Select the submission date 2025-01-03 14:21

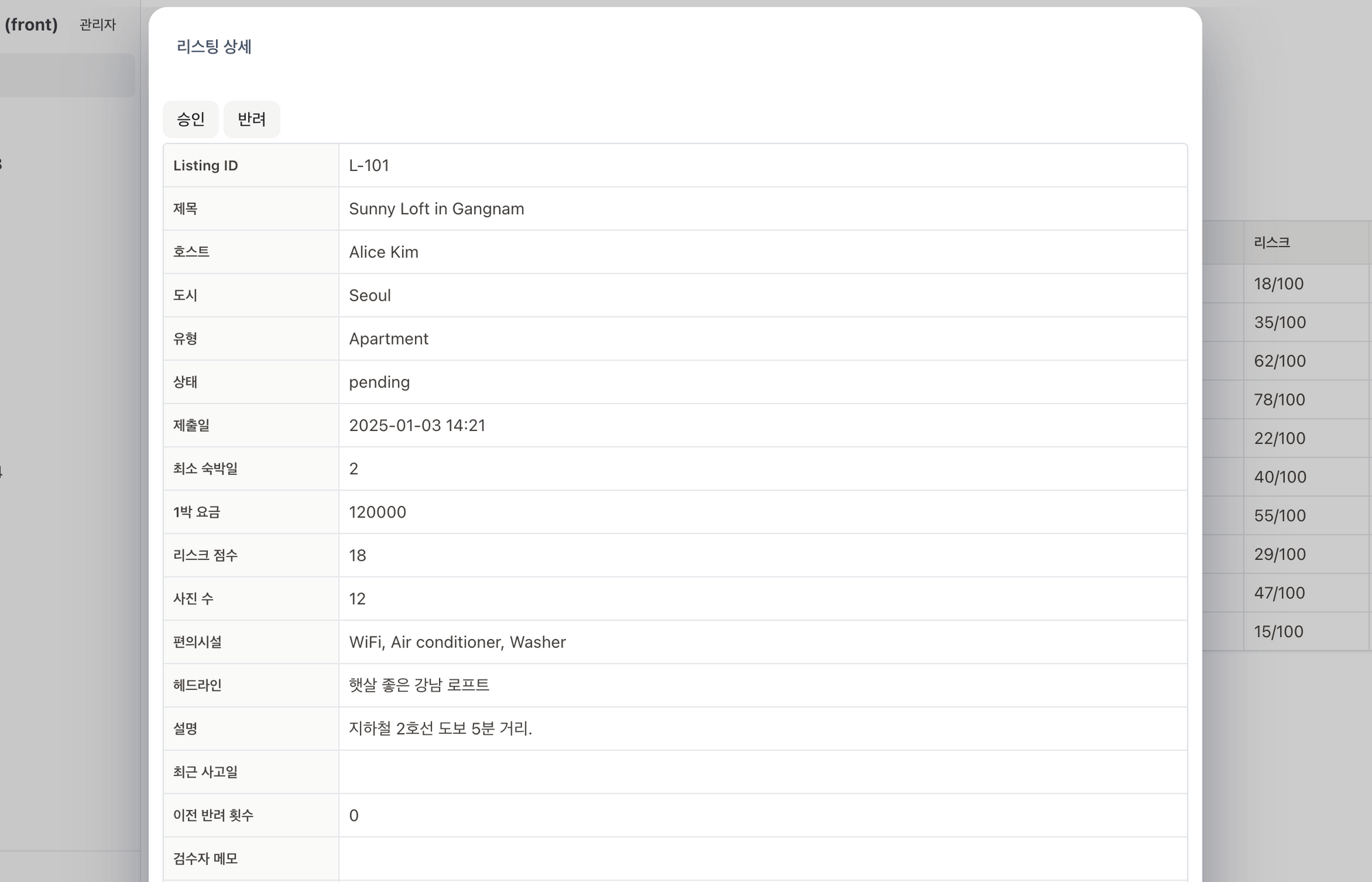(x=417, y=425)
